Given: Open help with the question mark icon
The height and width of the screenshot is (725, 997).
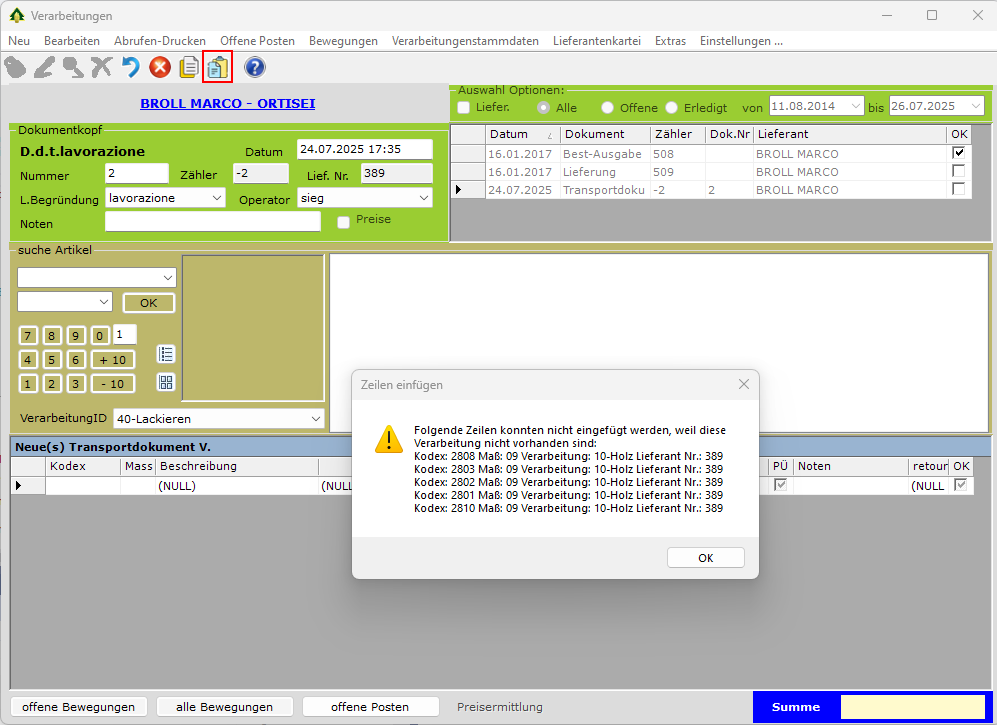Looking at the screenshot, I should (254, 67).
